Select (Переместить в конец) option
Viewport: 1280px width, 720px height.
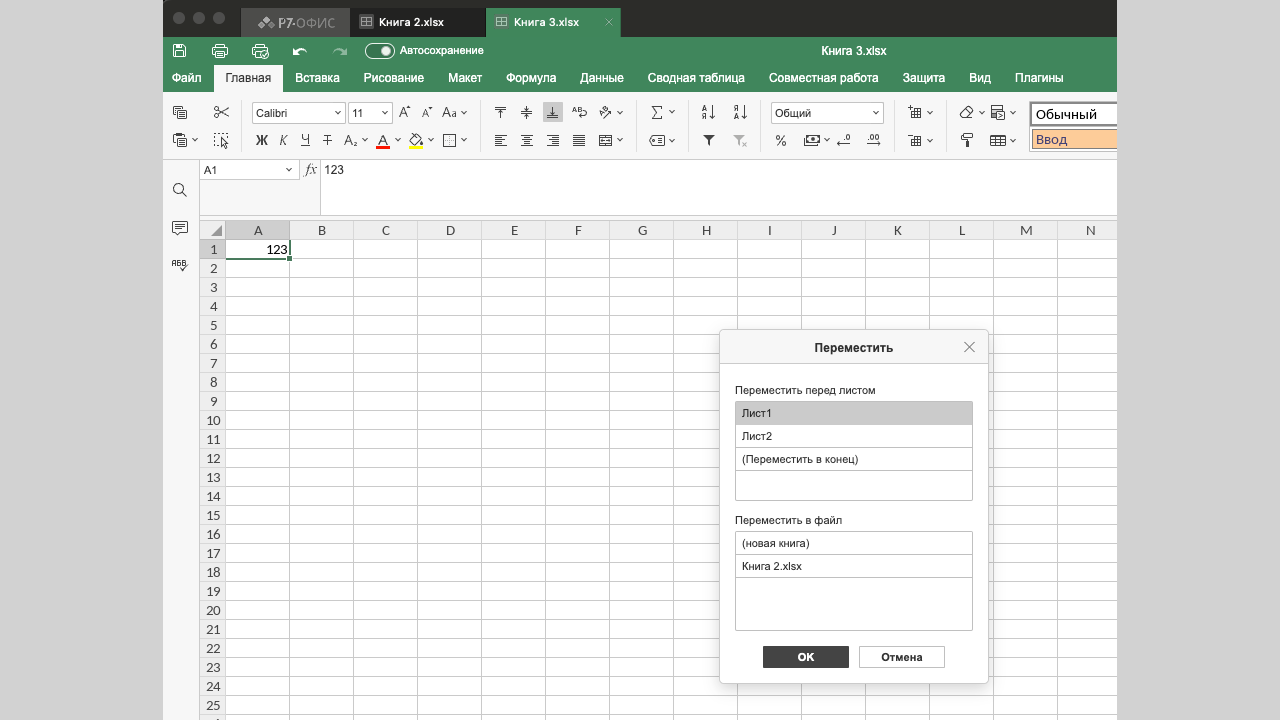pyautogui.click(x=854, y=459)
